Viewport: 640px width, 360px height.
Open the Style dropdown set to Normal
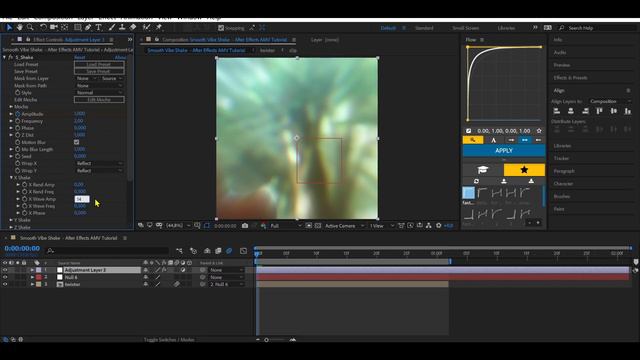tap(99, 93)
